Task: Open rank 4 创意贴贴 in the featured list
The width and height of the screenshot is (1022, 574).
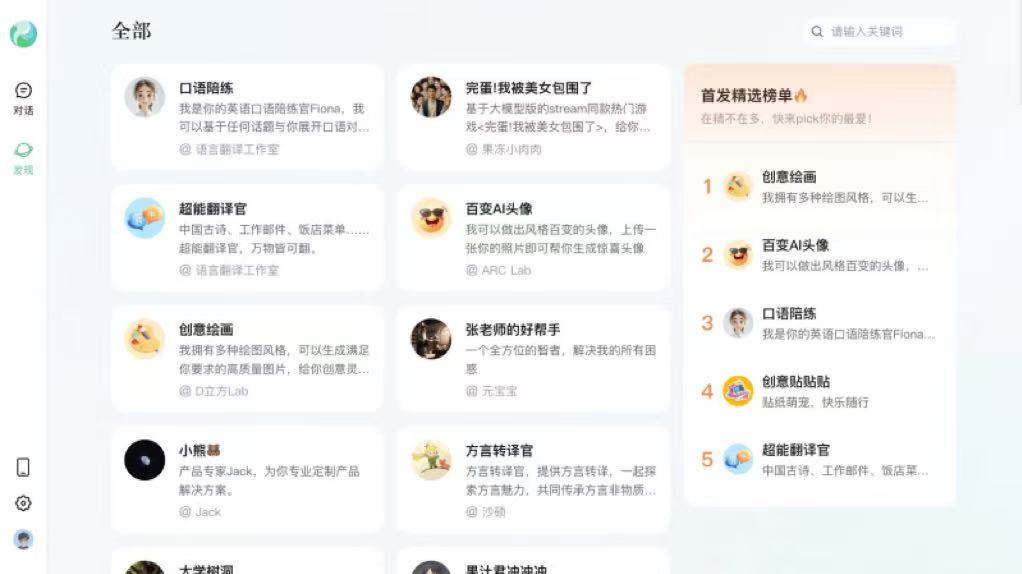Action: (x=819, y=391)
